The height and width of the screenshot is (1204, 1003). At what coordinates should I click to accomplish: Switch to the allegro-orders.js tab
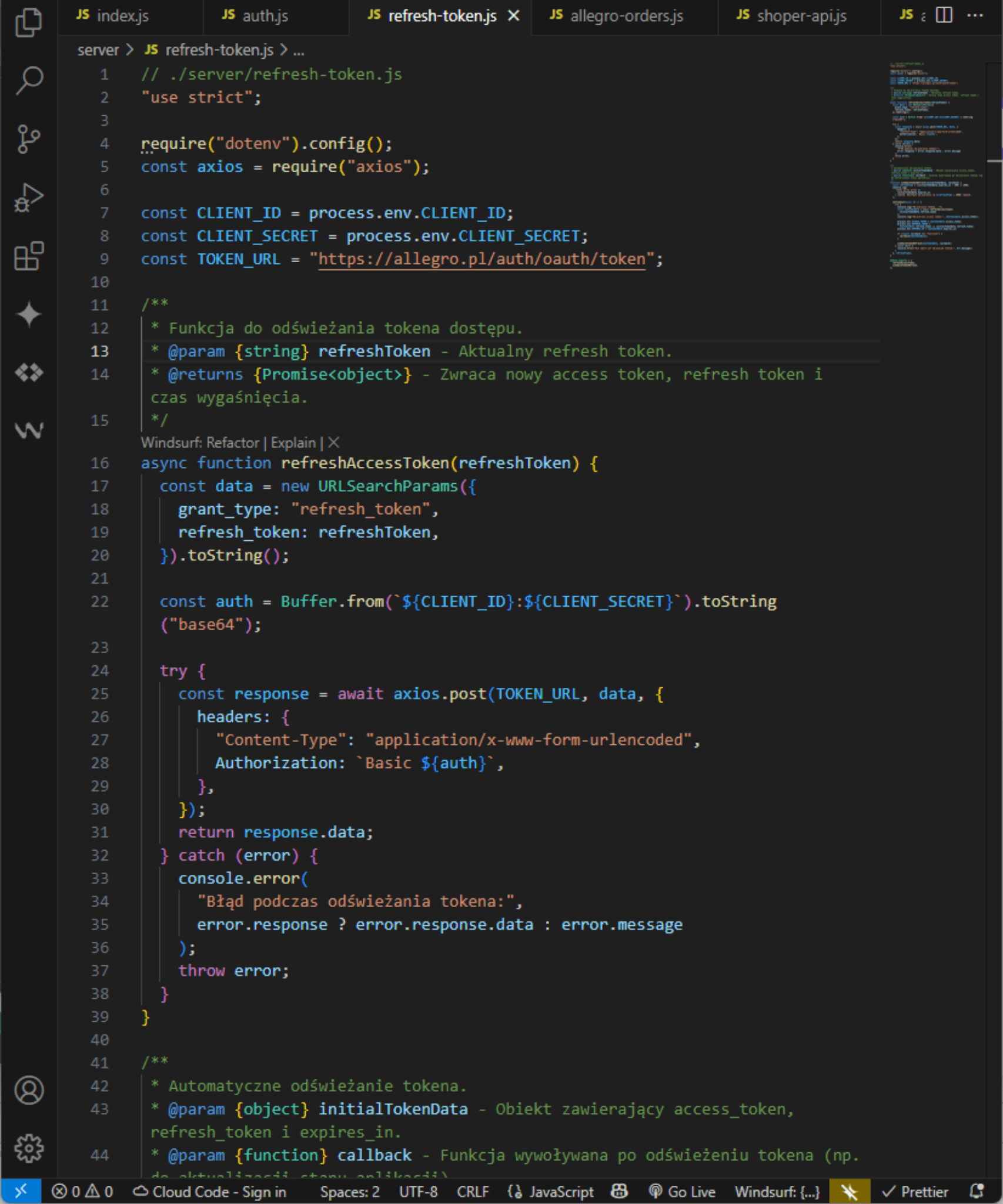point(624,16)
